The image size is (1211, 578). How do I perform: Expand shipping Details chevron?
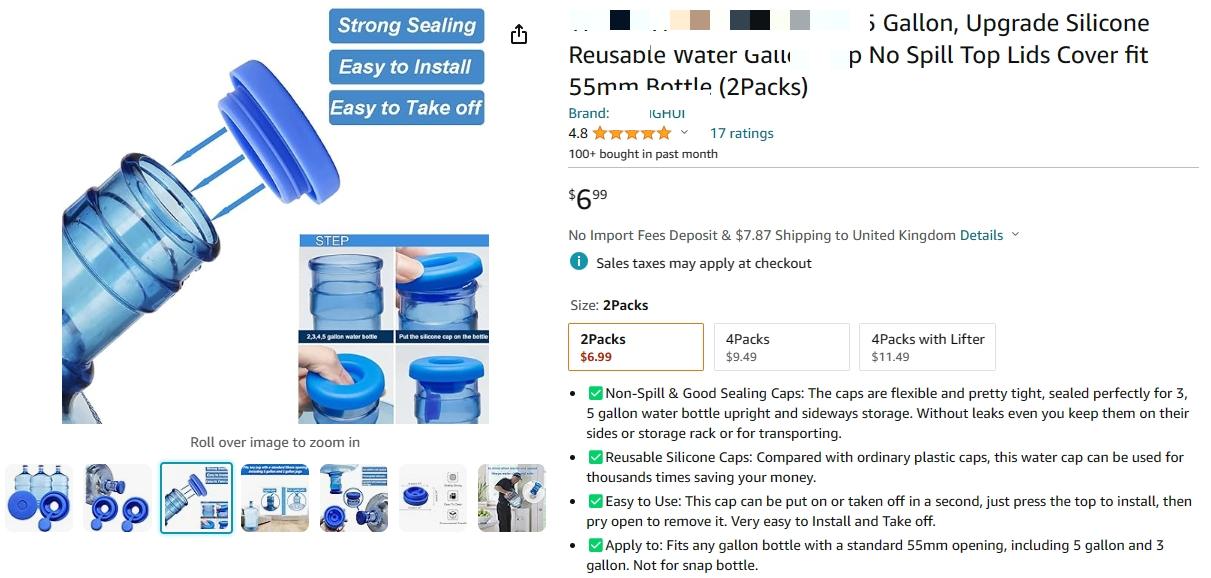click(1015, 235)
